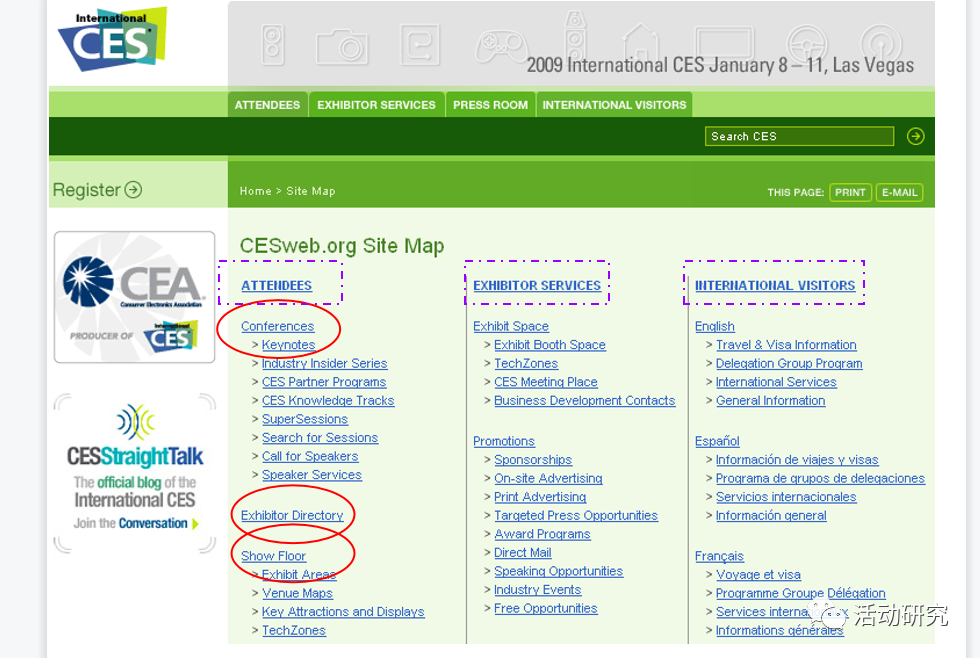980x658 pixels.
Task: Open the CES Knowledge Tracks link
Action: [328, 401]
